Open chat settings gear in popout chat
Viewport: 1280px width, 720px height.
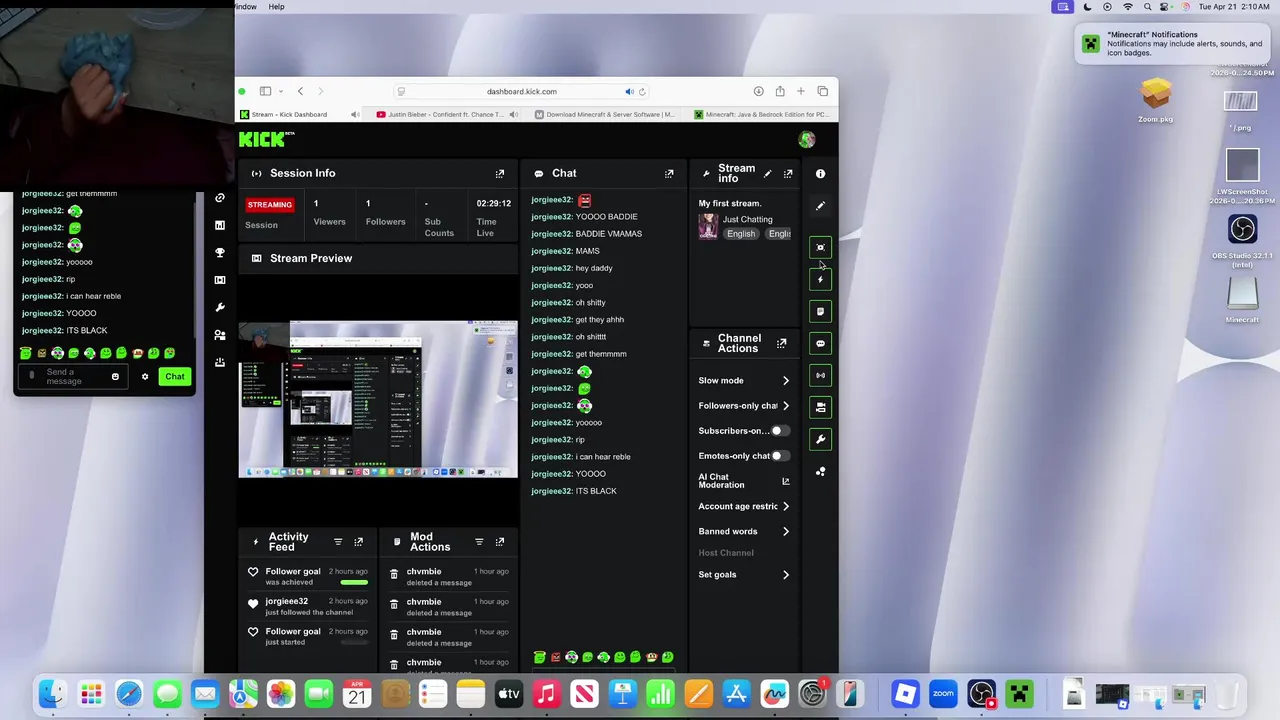[x=145, y=377]
